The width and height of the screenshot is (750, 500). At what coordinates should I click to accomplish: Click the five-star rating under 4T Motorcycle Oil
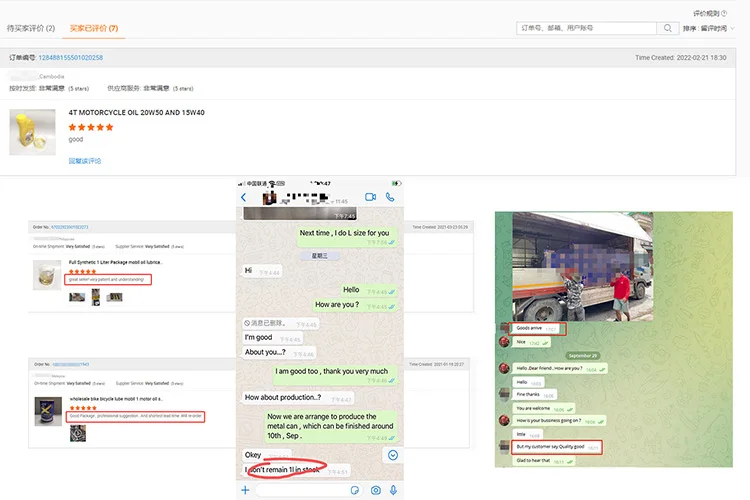[x=88, y=127]
